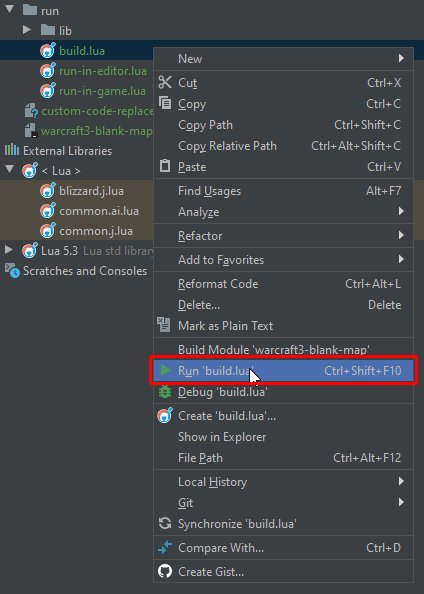
Task: Click the Cut scissors icon
Action: pyautogui.click(x=165, y=82)
